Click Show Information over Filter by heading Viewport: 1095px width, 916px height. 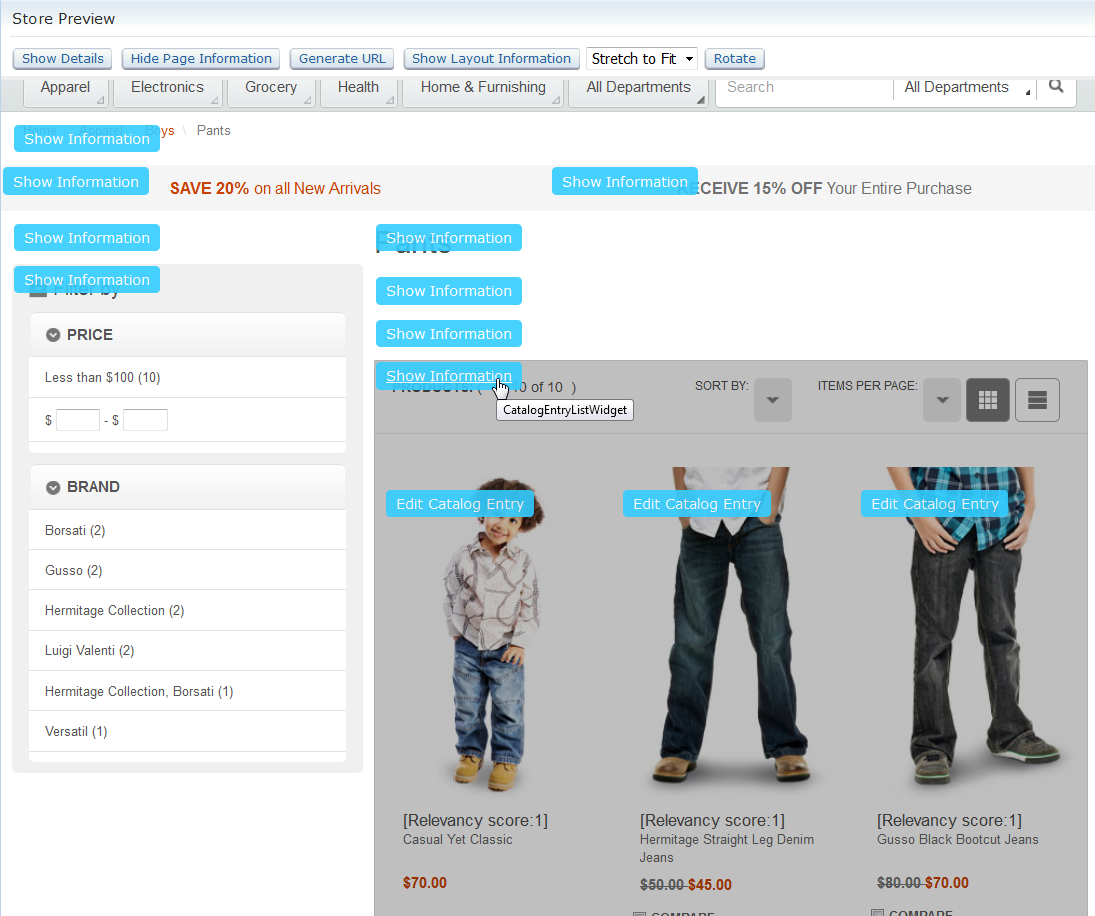point(87,279)
